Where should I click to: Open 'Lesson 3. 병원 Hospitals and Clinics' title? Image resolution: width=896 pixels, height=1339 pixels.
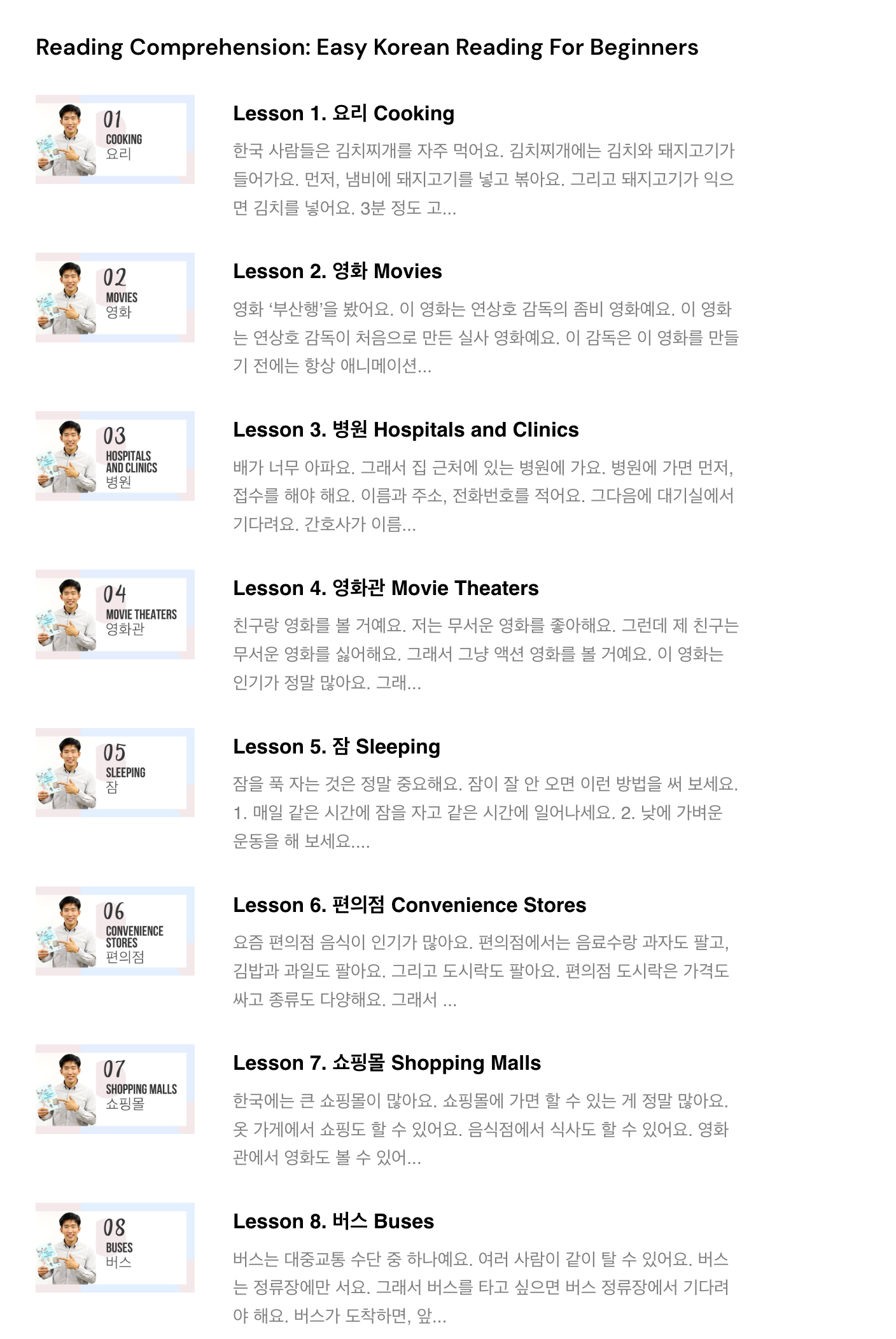[406, 430]
